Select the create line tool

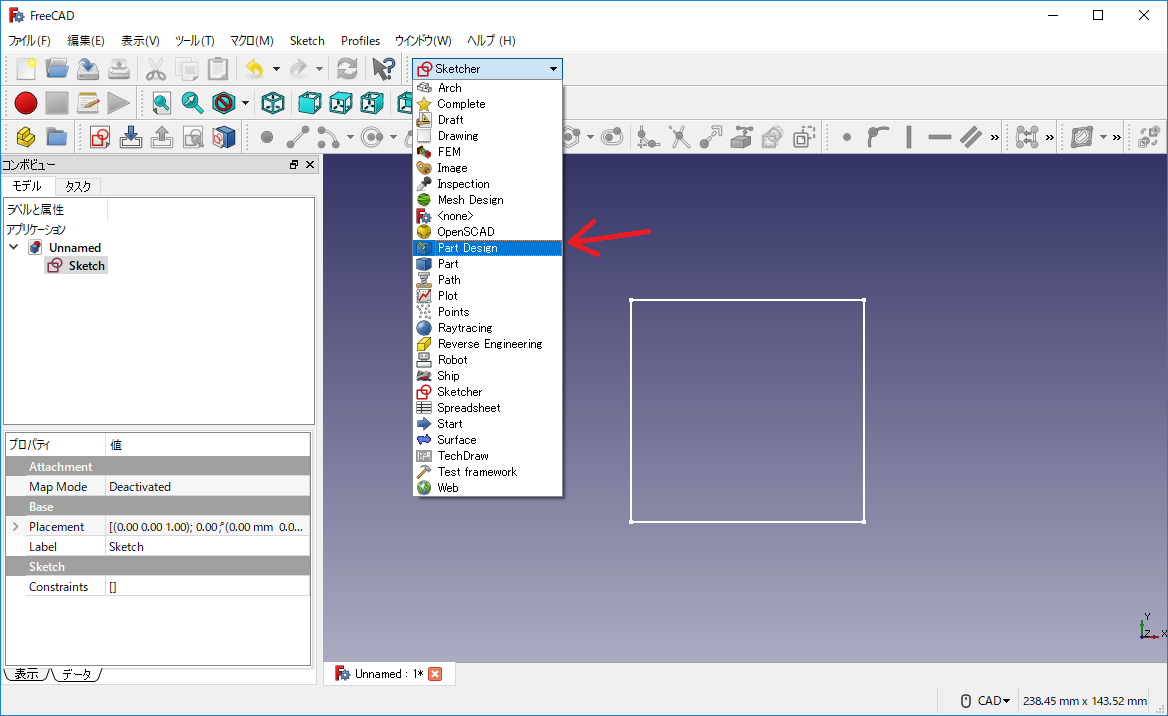tap(298, 137)
